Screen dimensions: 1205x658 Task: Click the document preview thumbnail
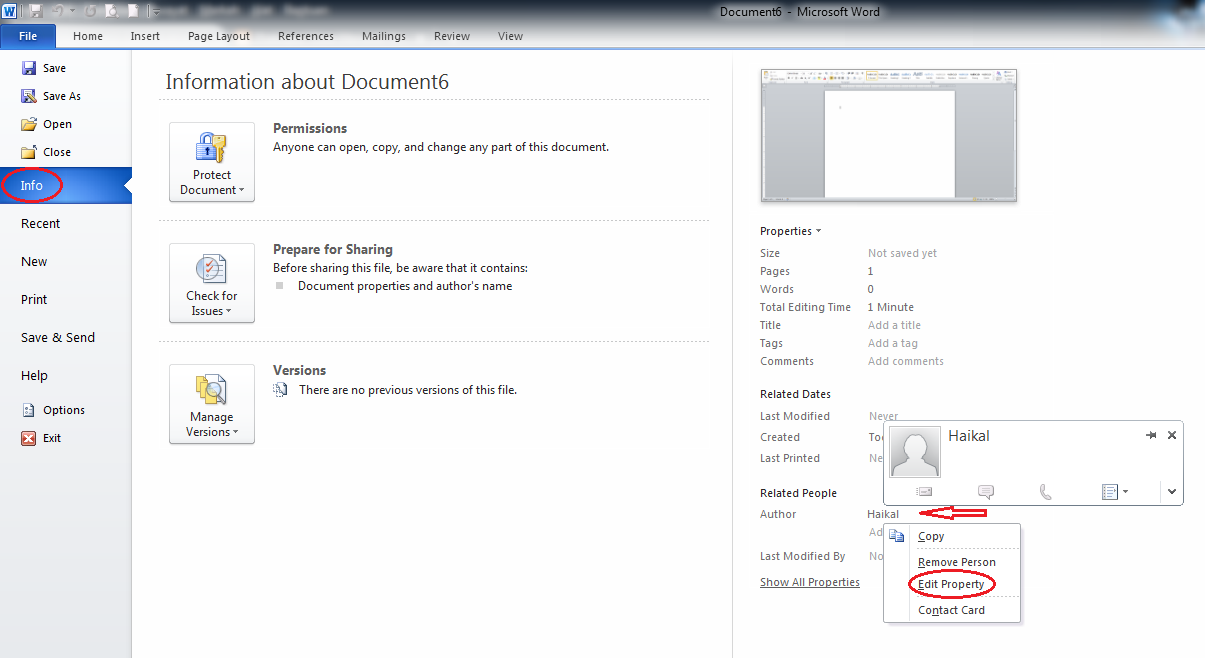(x=889, y=136)
